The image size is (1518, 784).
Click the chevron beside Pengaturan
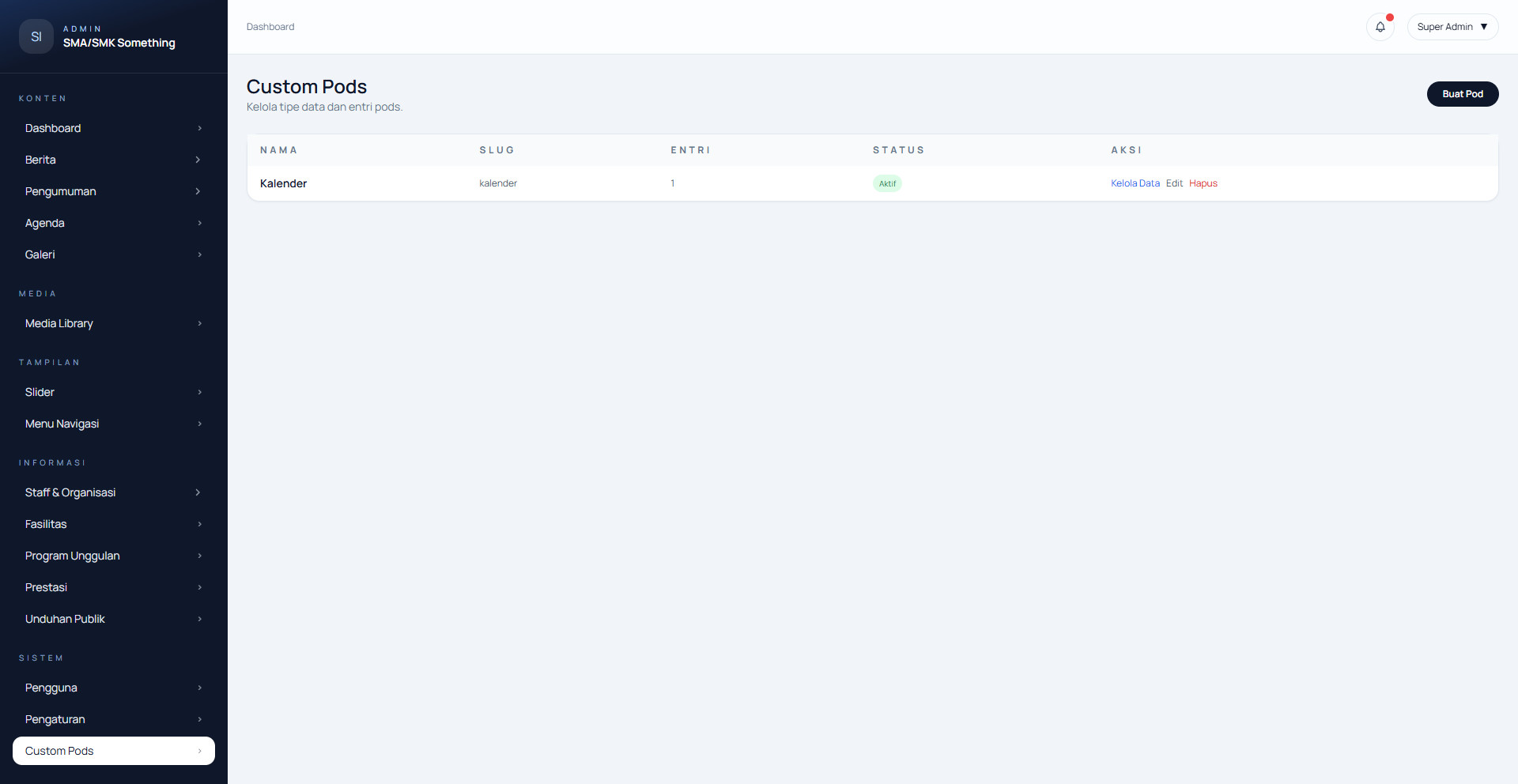click(x=199, y=719)
